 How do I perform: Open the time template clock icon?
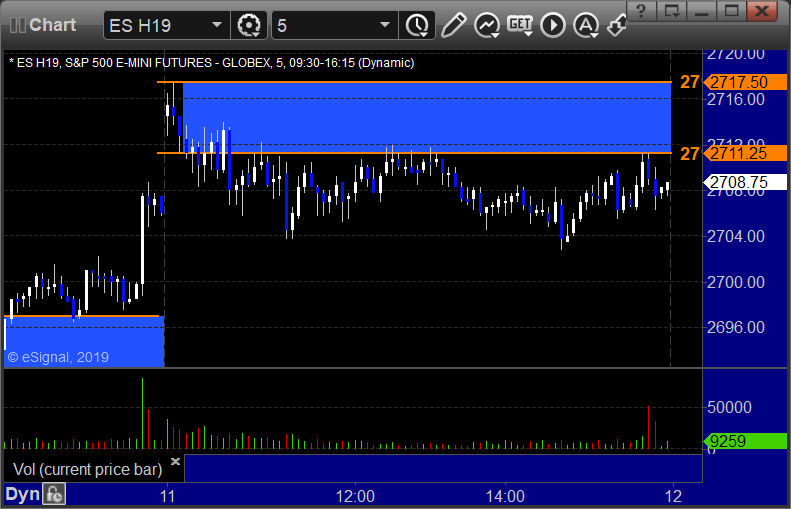tap(417, 25)
